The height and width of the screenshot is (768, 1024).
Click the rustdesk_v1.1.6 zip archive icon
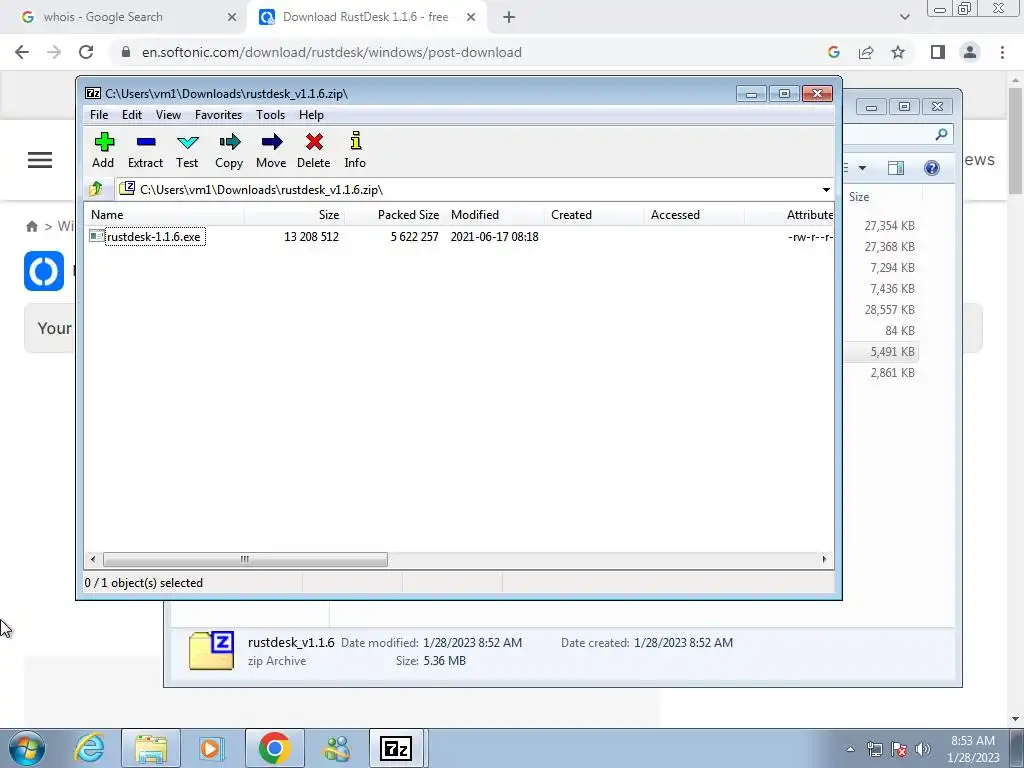click(211, 650)
